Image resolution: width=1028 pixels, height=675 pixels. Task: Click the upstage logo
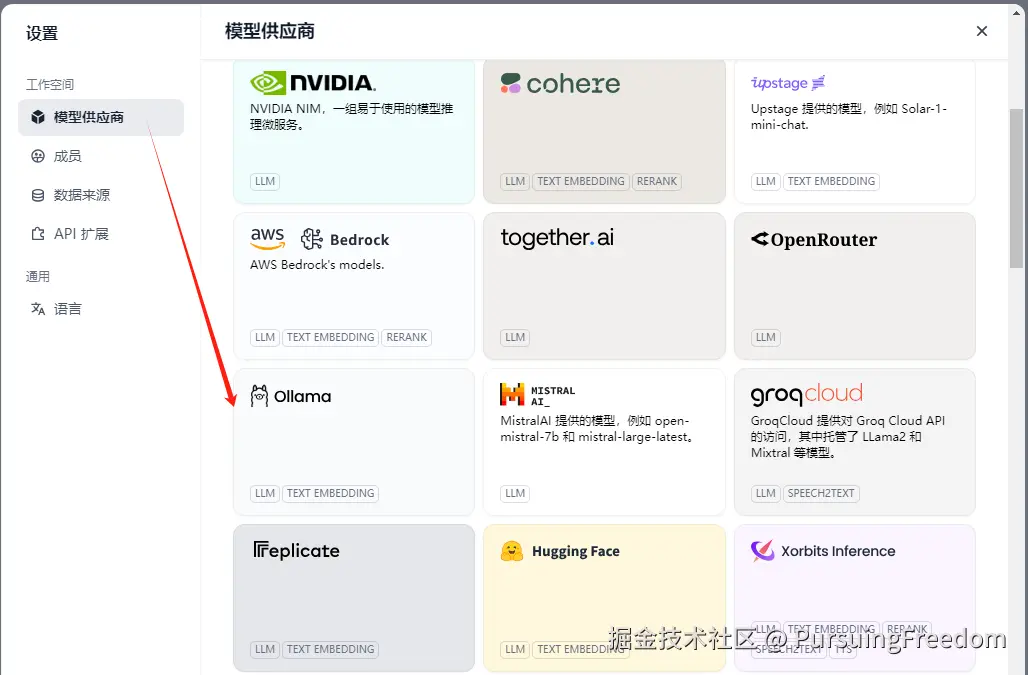[787, 83]
